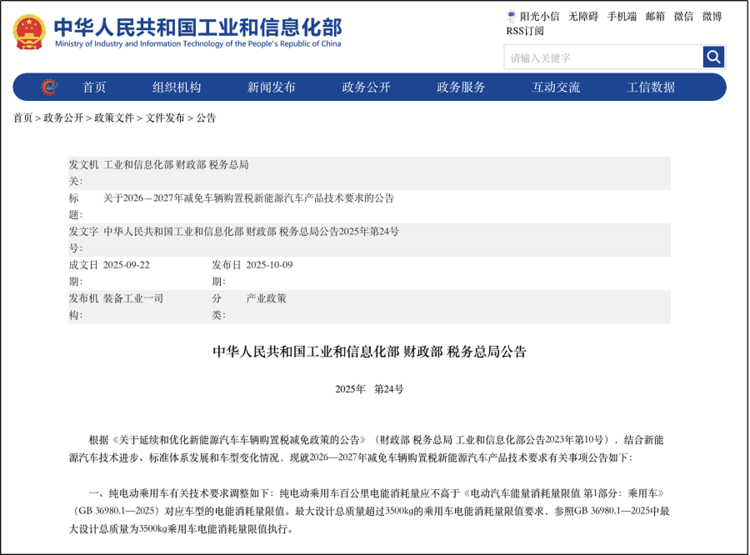Click the 阳光小信 mascot icon
This screenshot has width=750, height=555.
(512, 17)
